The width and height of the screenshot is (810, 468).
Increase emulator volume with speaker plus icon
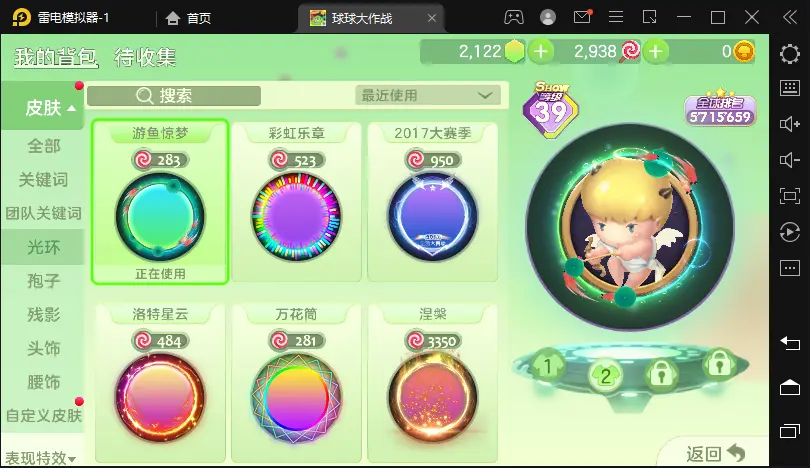[x=789, y=124]
